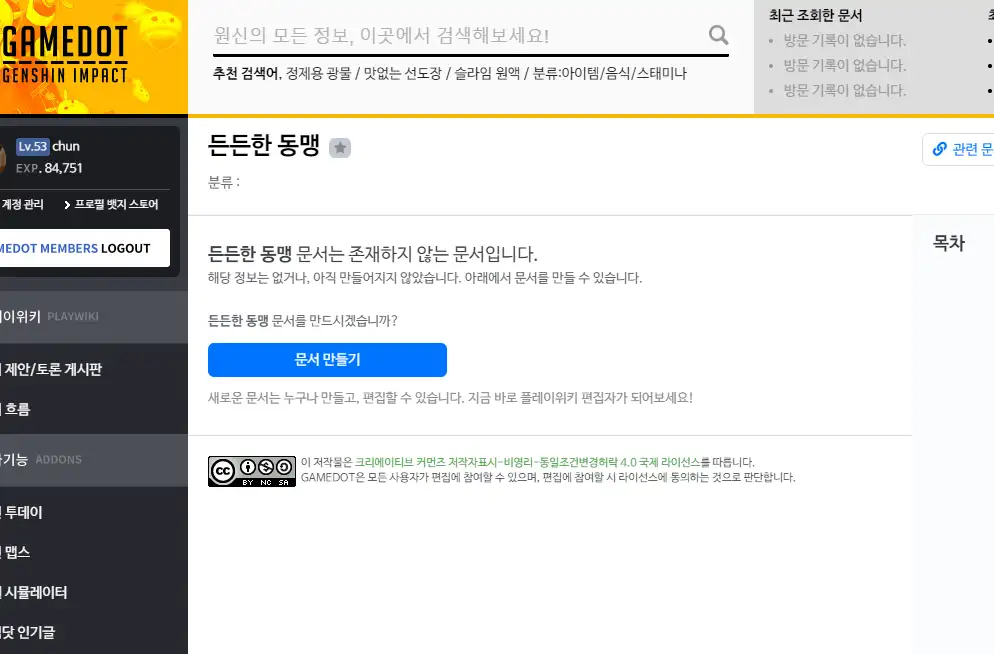
Task: Click the GAMEDOT Genshin Impact logo
Action: coord(66,56)
